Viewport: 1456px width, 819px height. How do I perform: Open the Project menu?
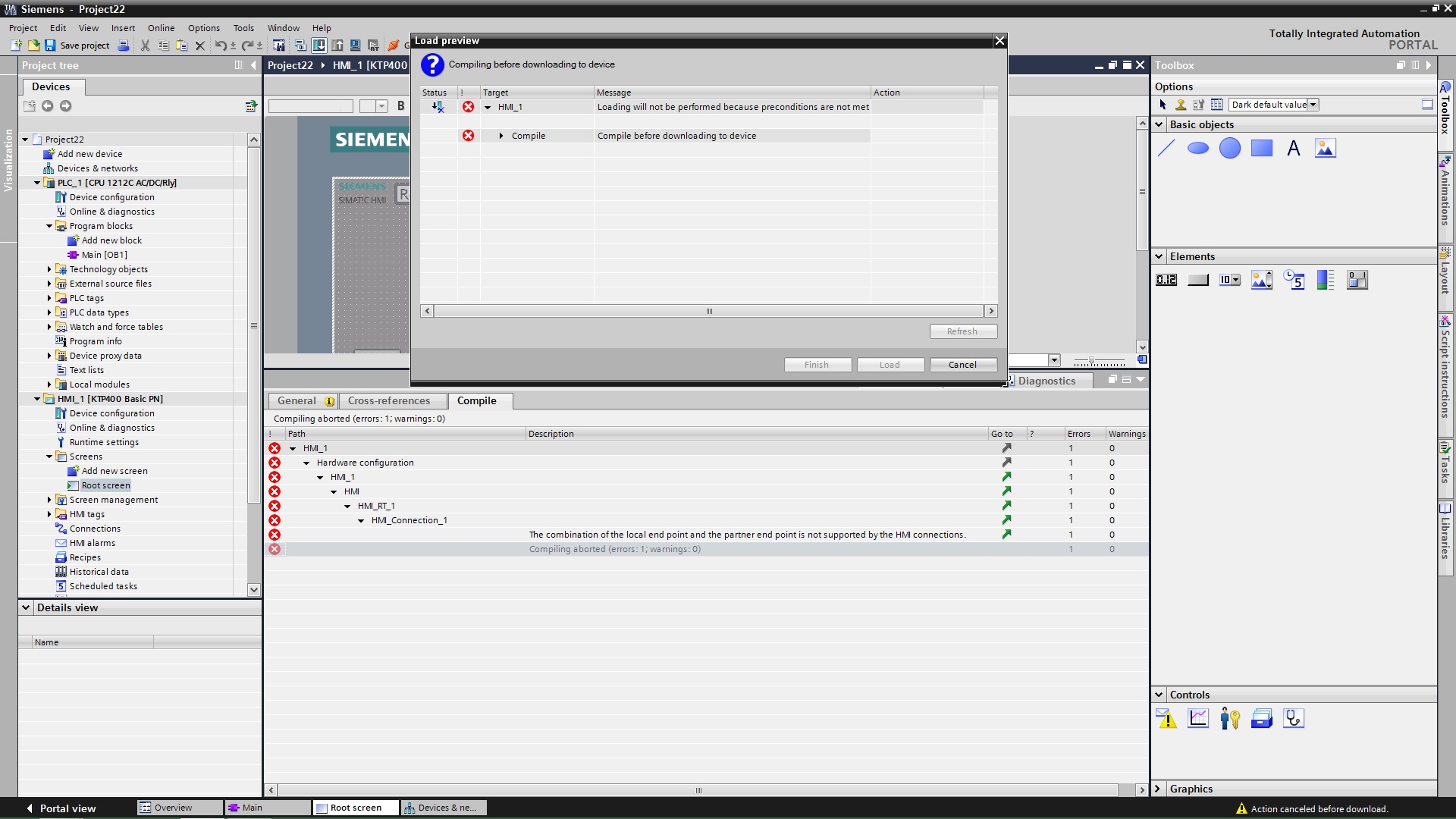point(23,28)
